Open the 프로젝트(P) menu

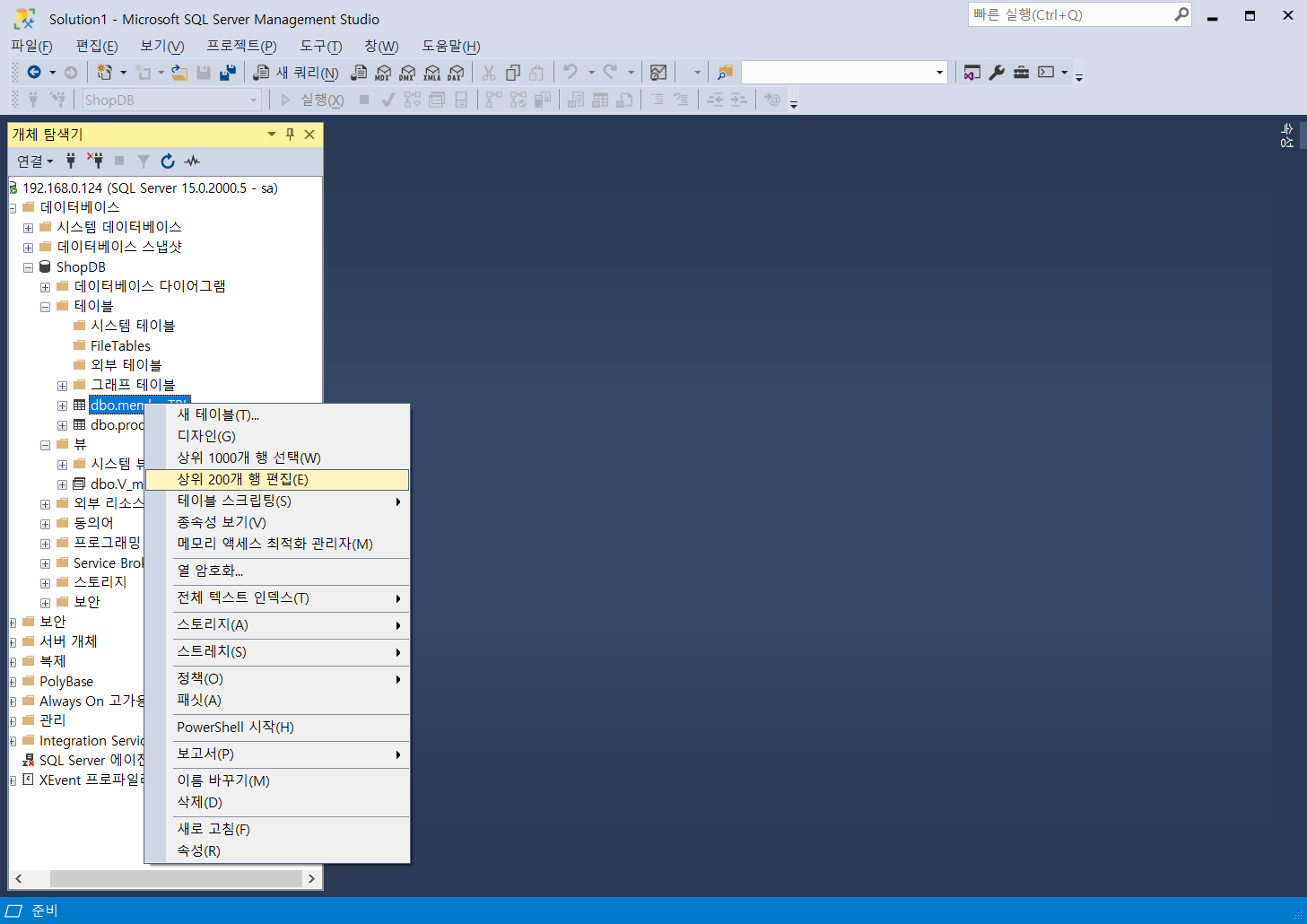[x=242, y=46]
